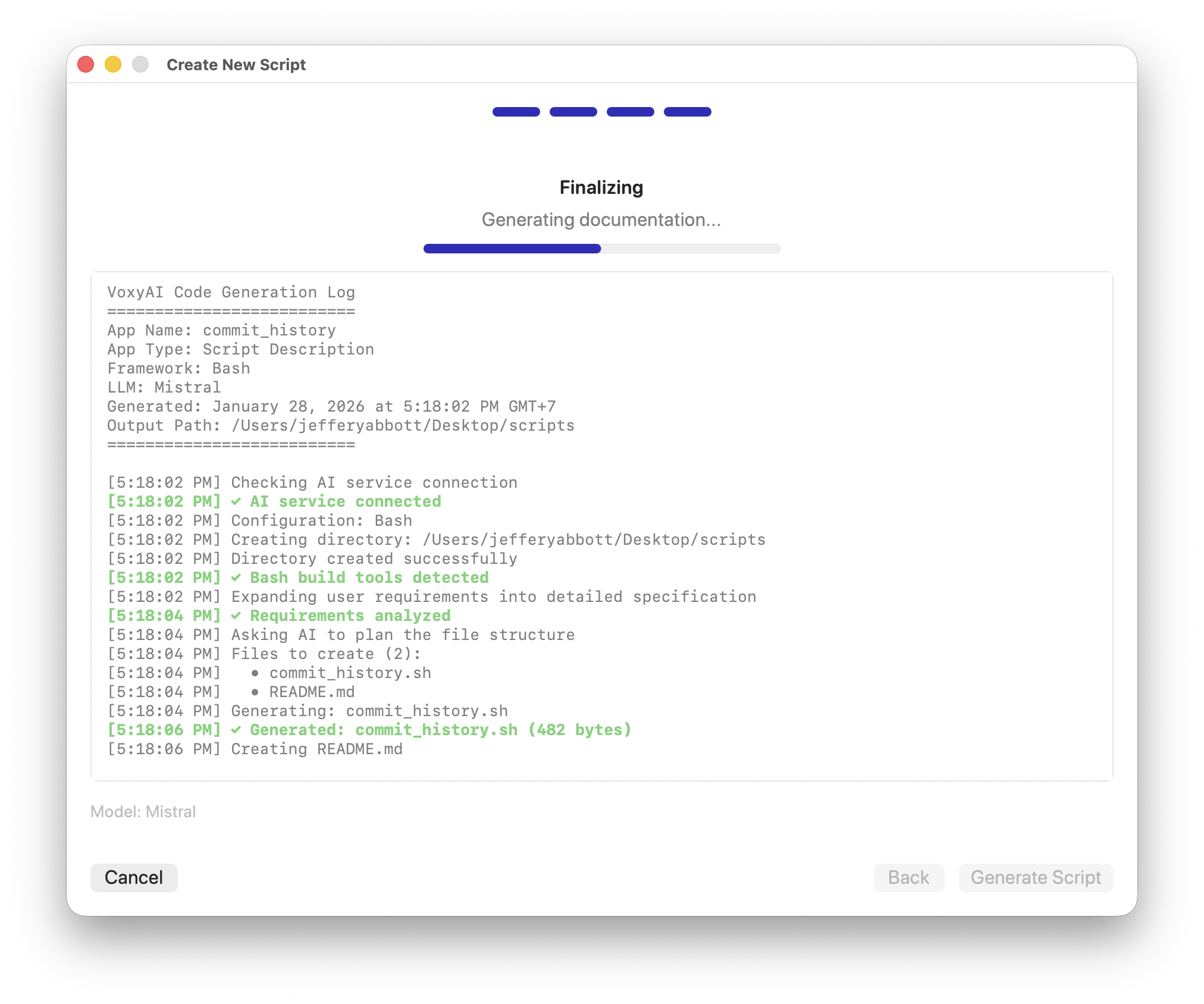This screenshot has width=1204, height=1004.
Task: Click the Finalizing heading text
Action: [x=601, y=187]
